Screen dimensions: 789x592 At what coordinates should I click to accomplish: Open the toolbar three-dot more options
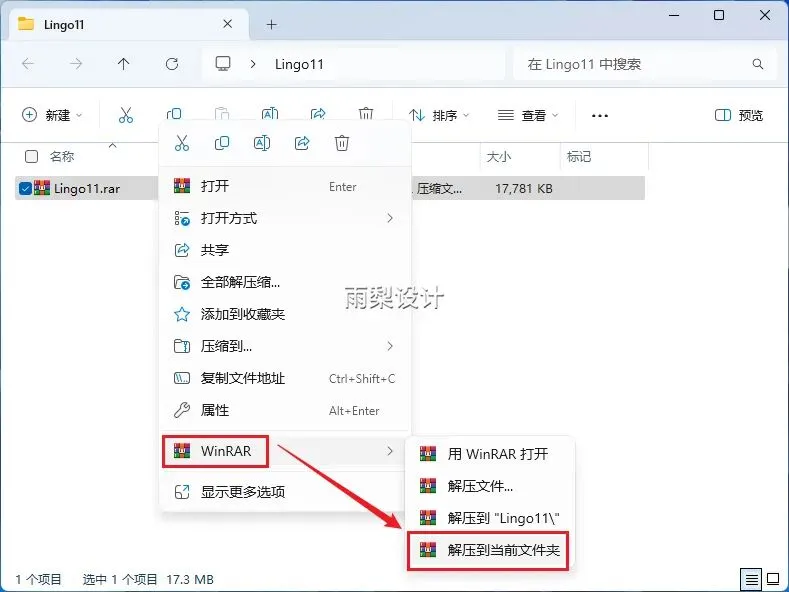click(600, 116)
